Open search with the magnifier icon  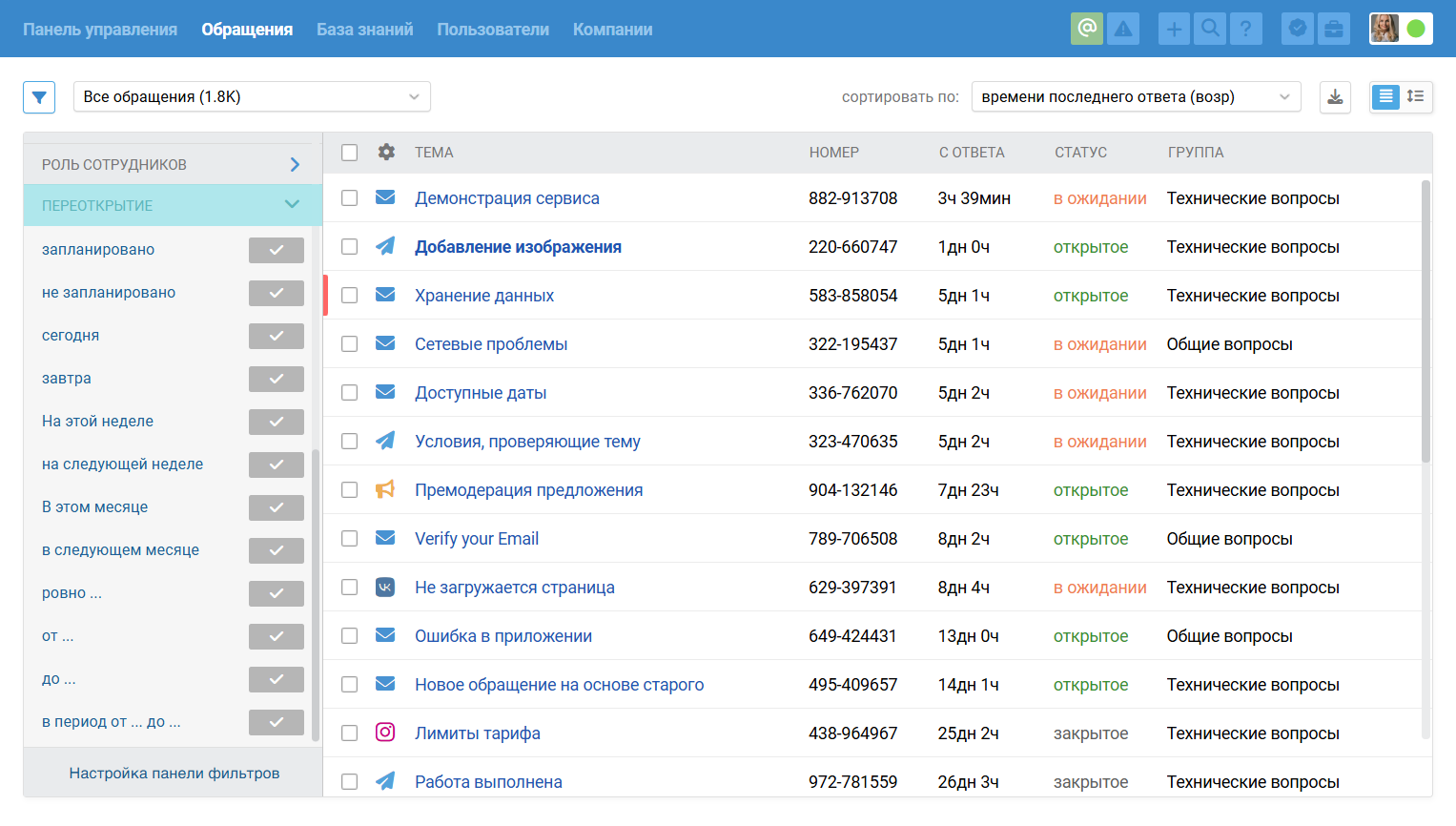(1210, 29)
